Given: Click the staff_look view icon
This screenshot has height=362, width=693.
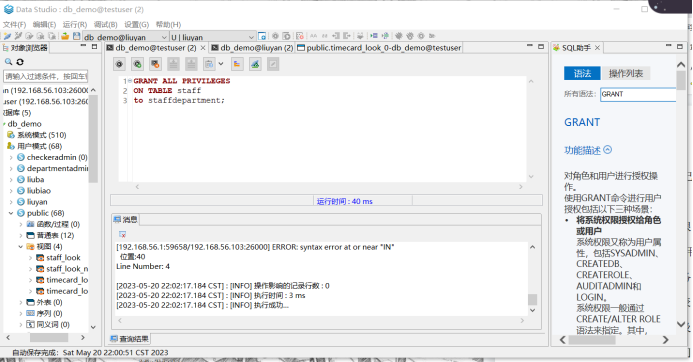Looking at the screenshot, I should (40, 258).
